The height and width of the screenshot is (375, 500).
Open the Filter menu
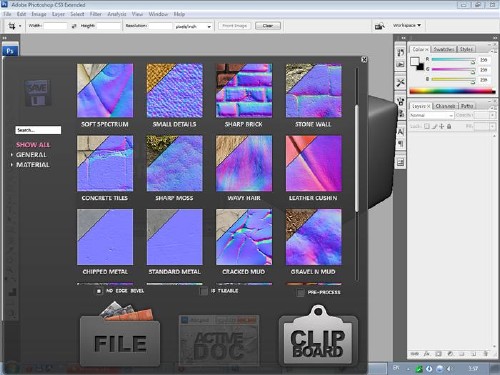(x=95, y=14)
